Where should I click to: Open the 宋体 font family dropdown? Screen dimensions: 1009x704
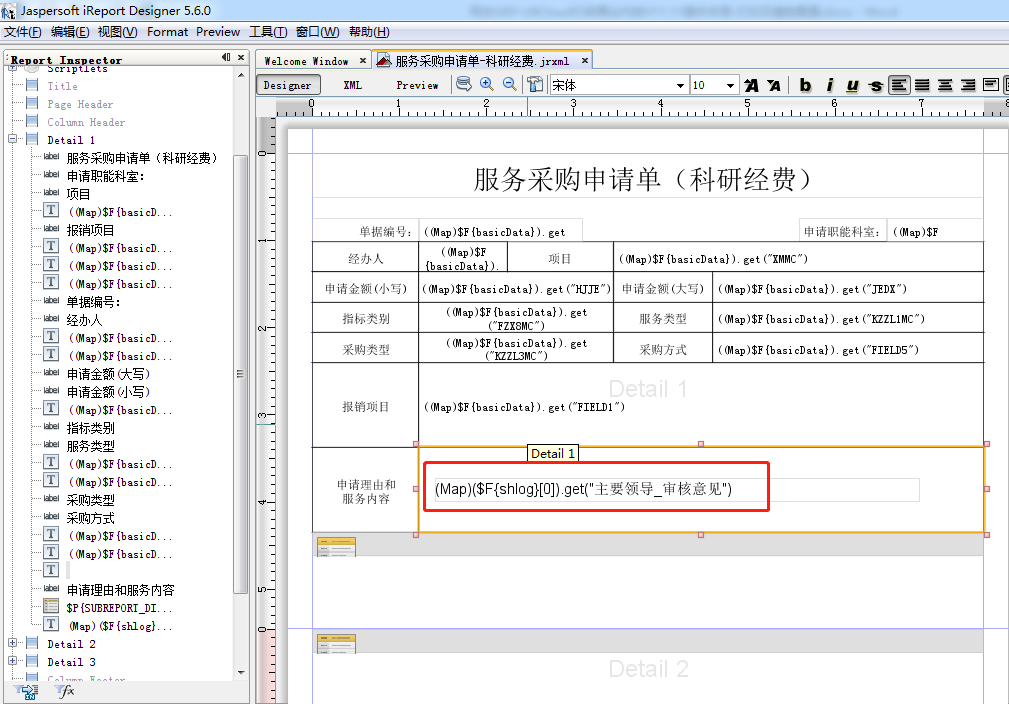point(618,85)
